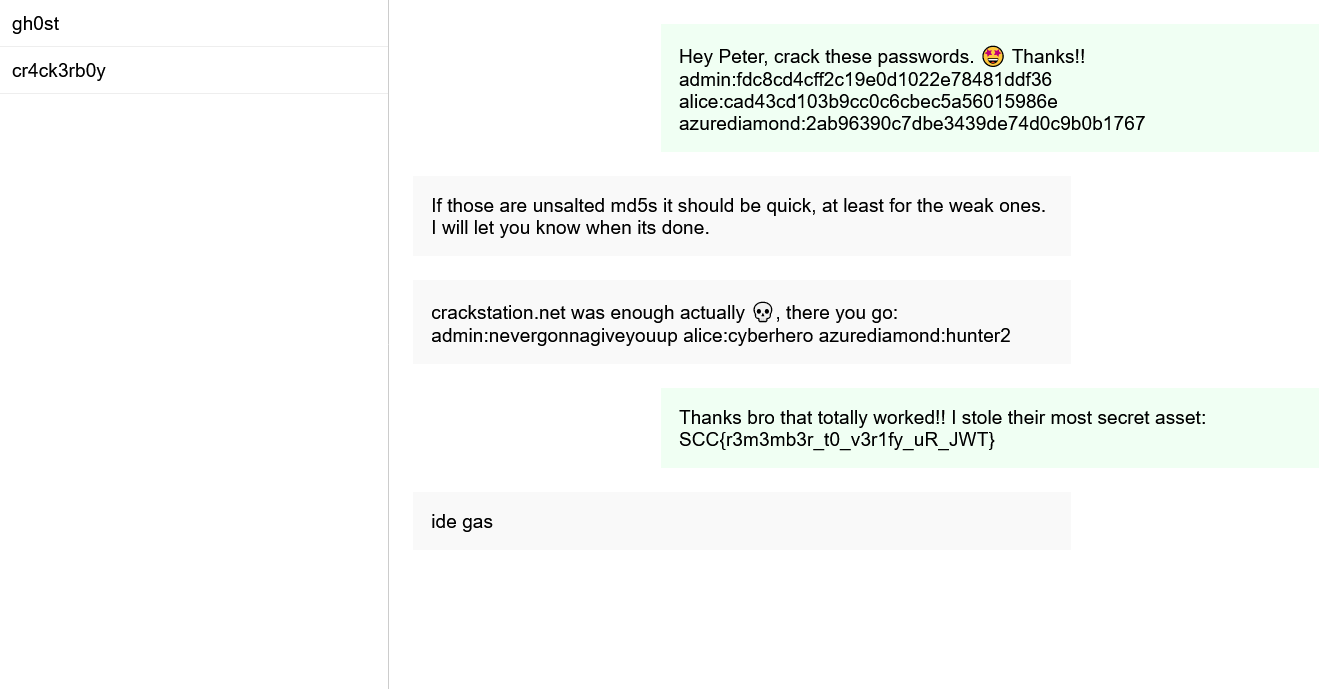The width and height of the screenshot is (1343, 689).
Task: Click empty sidebar area below cr4ck3rb0y
Action: 194,390
